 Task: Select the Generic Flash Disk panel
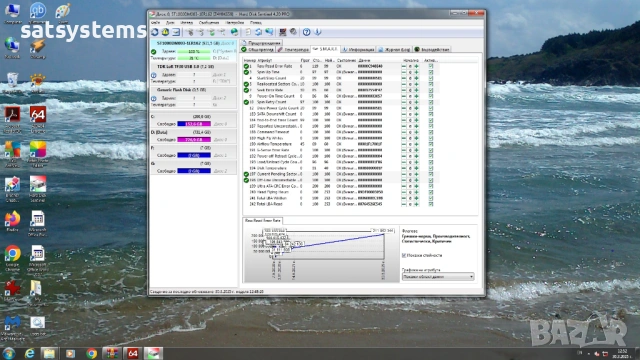(x=193, y=97)
